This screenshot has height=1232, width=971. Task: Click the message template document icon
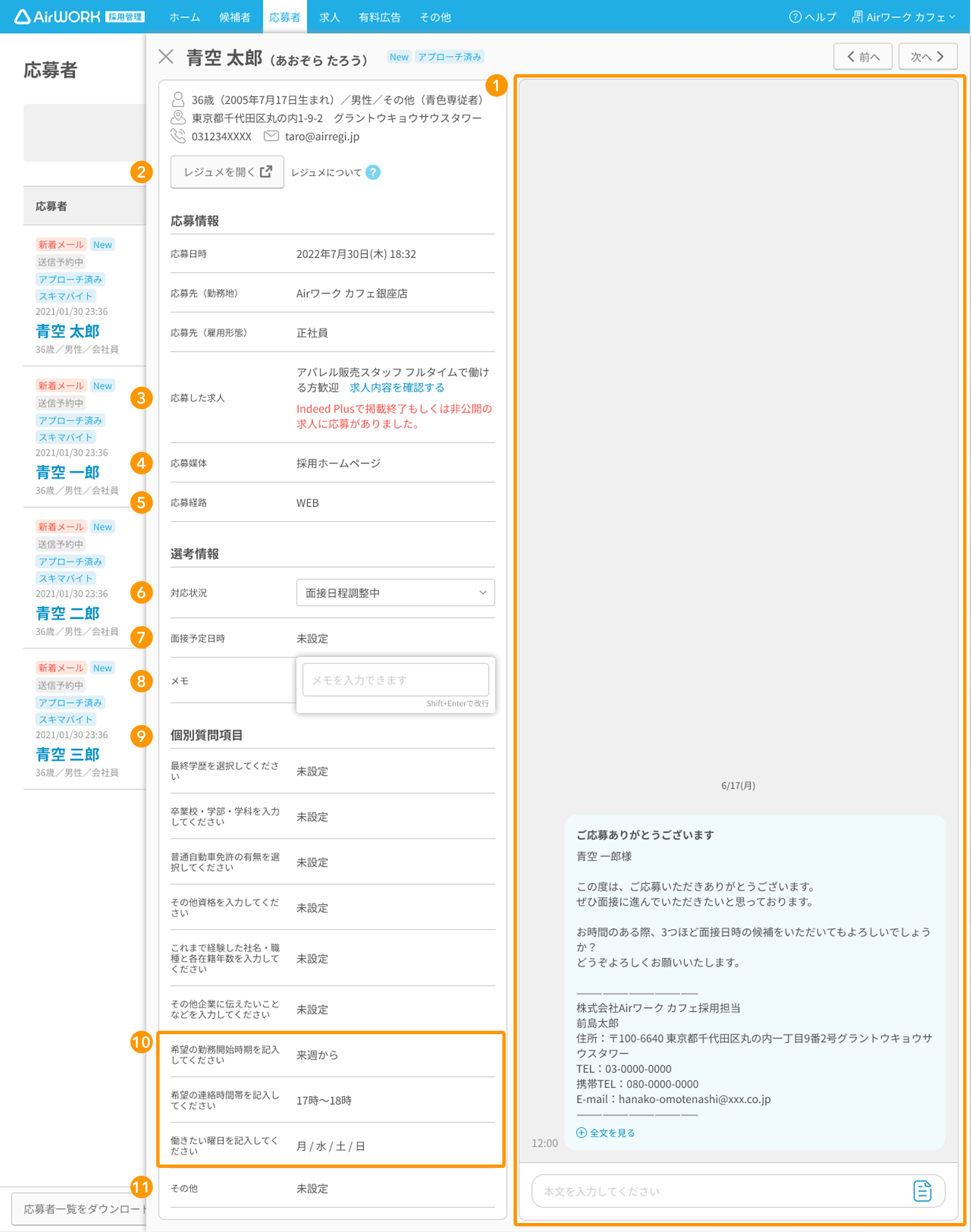point(922,1190)
